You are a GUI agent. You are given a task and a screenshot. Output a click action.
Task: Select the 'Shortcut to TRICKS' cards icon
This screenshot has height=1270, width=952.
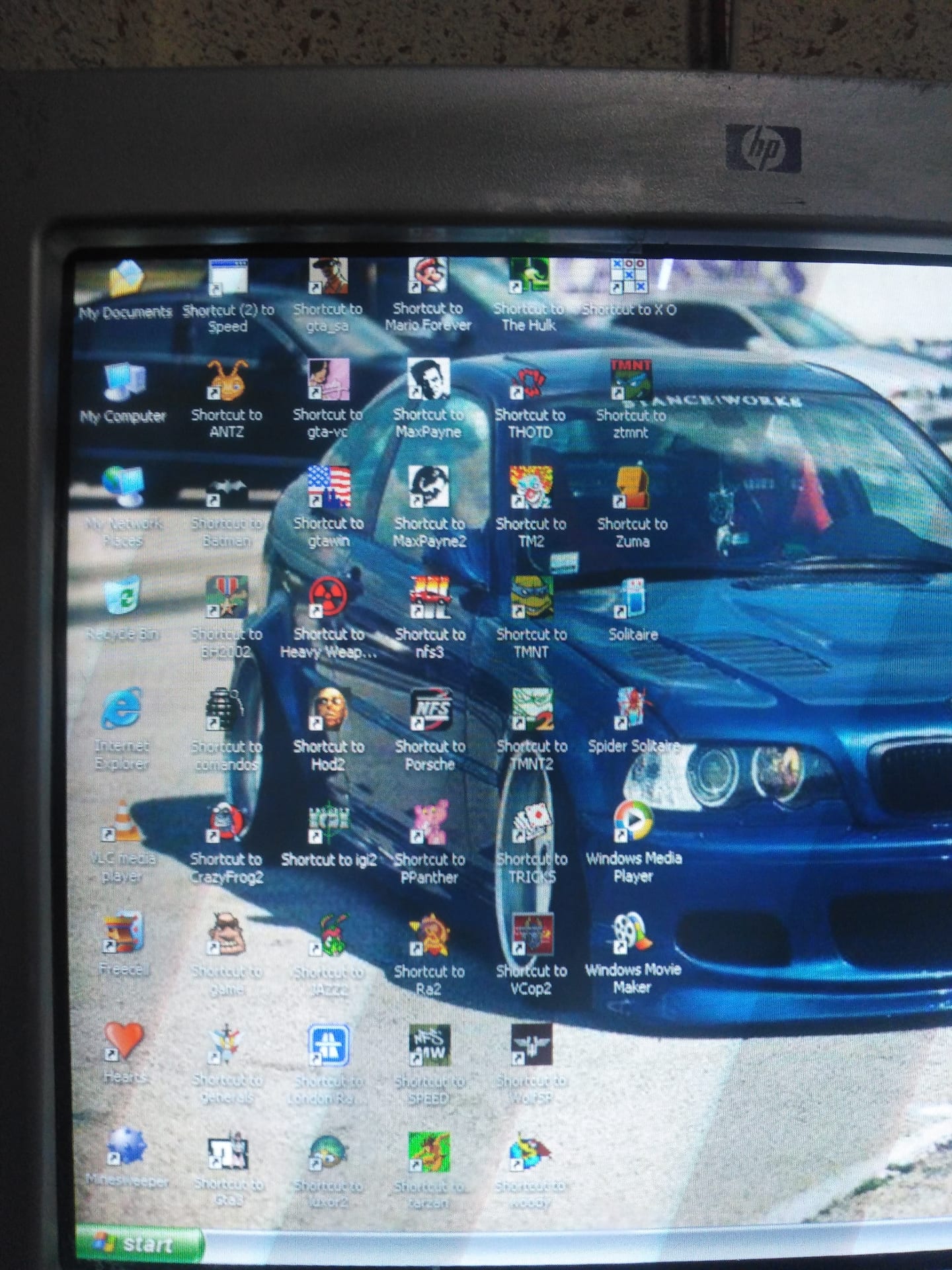pyautogui.click(x=532, y=822)
